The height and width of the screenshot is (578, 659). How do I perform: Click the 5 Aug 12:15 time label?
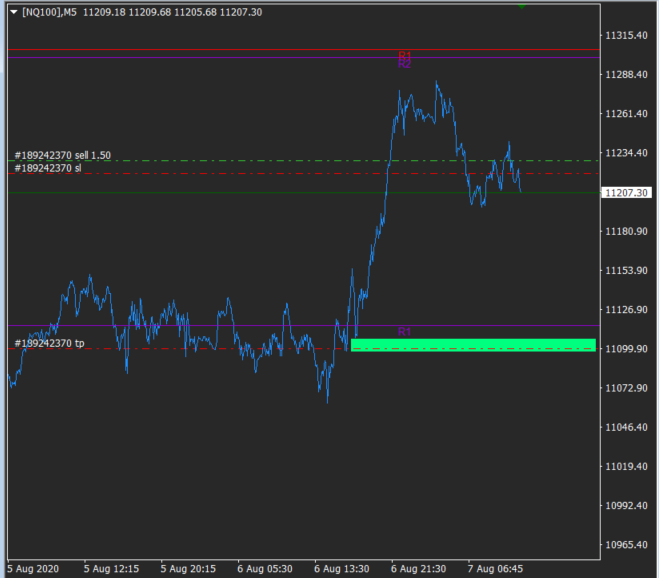111,569
